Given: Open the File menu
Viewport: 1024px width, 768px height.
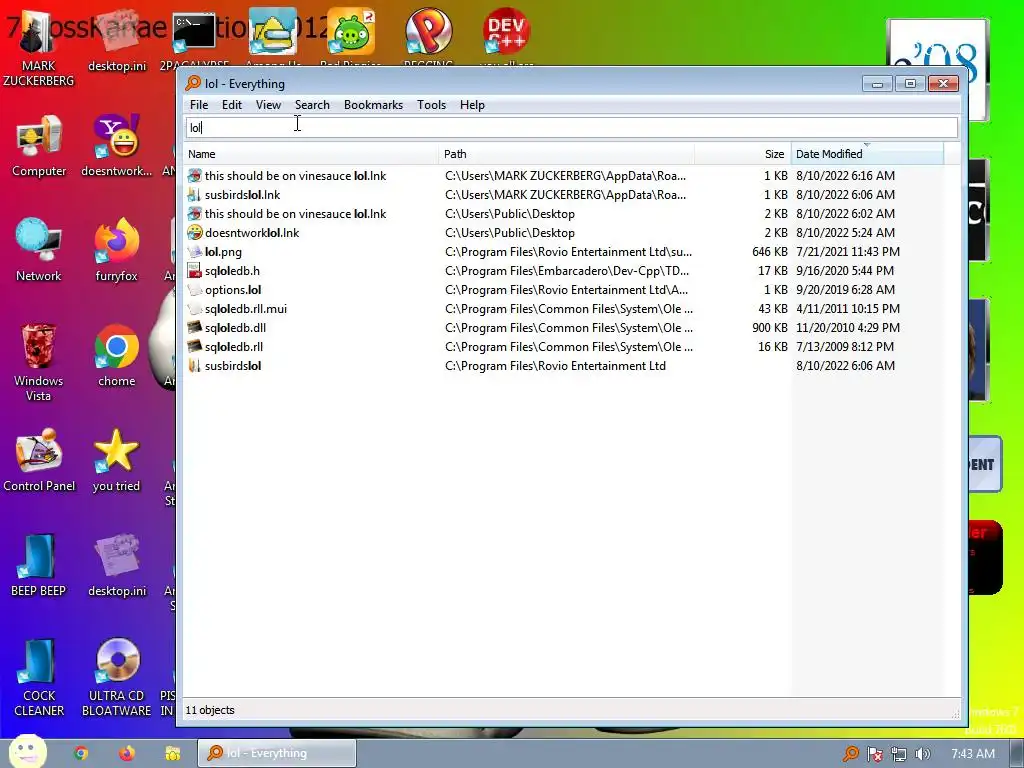Looking at the screenshot, I should [199, 105].
